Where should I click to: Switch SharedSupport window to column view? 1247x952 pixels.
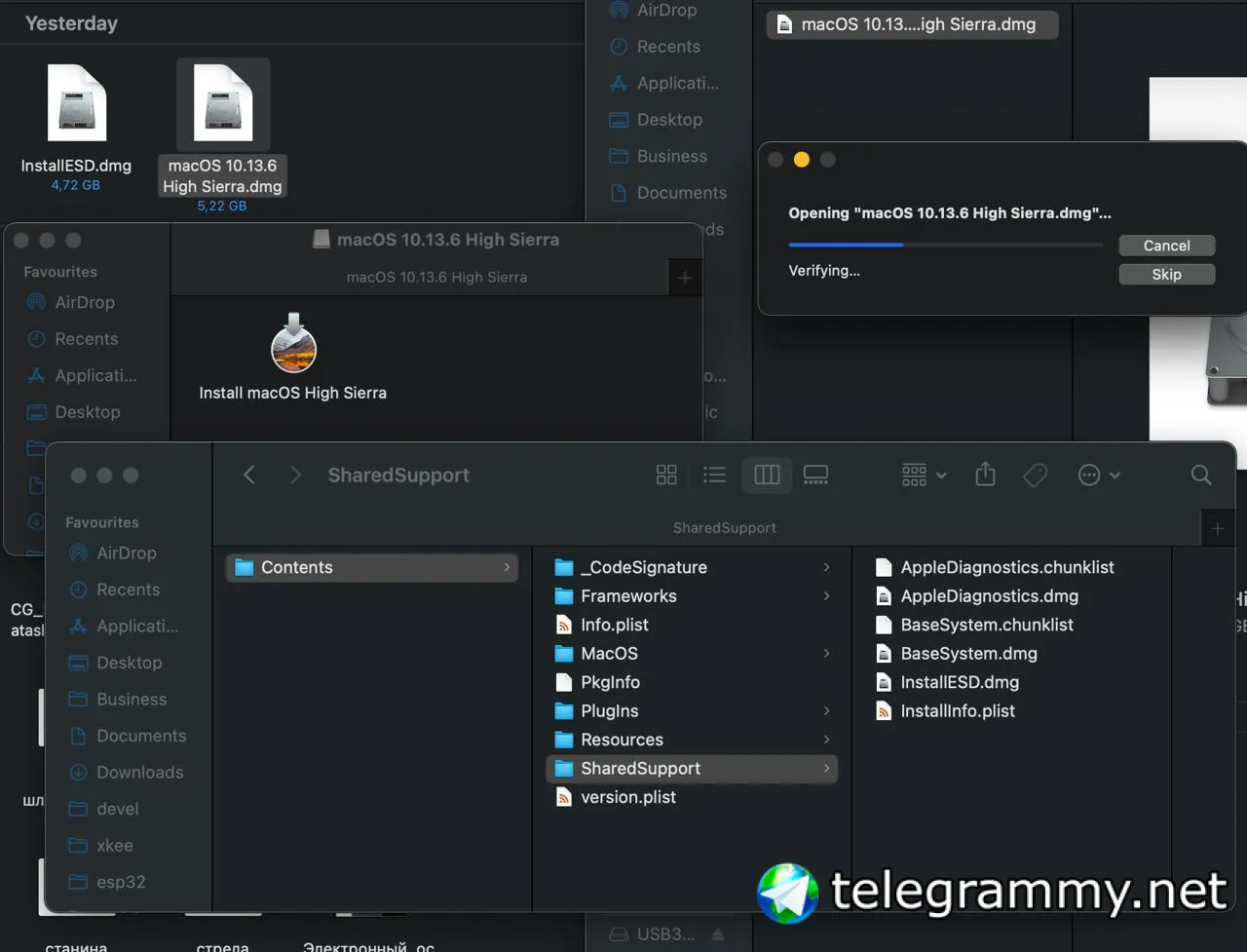pyautogui.click(x=768, y=475)
